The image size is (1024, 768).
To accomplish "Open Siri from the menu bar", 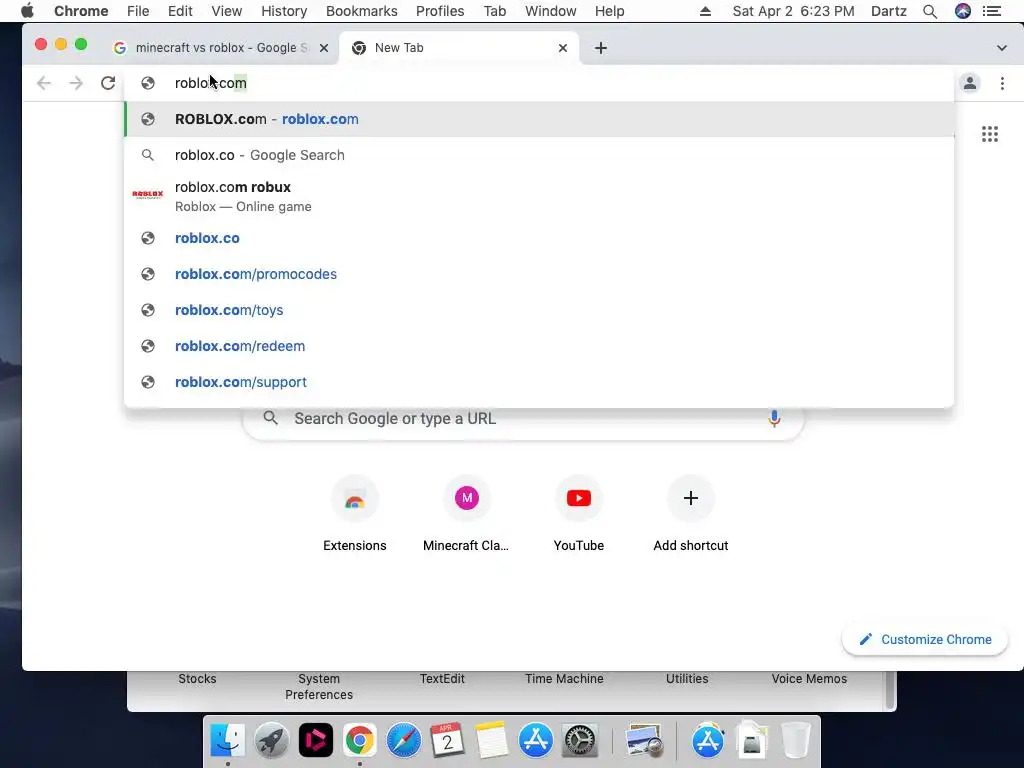I will pyautogui.click(x=963, y=11).
